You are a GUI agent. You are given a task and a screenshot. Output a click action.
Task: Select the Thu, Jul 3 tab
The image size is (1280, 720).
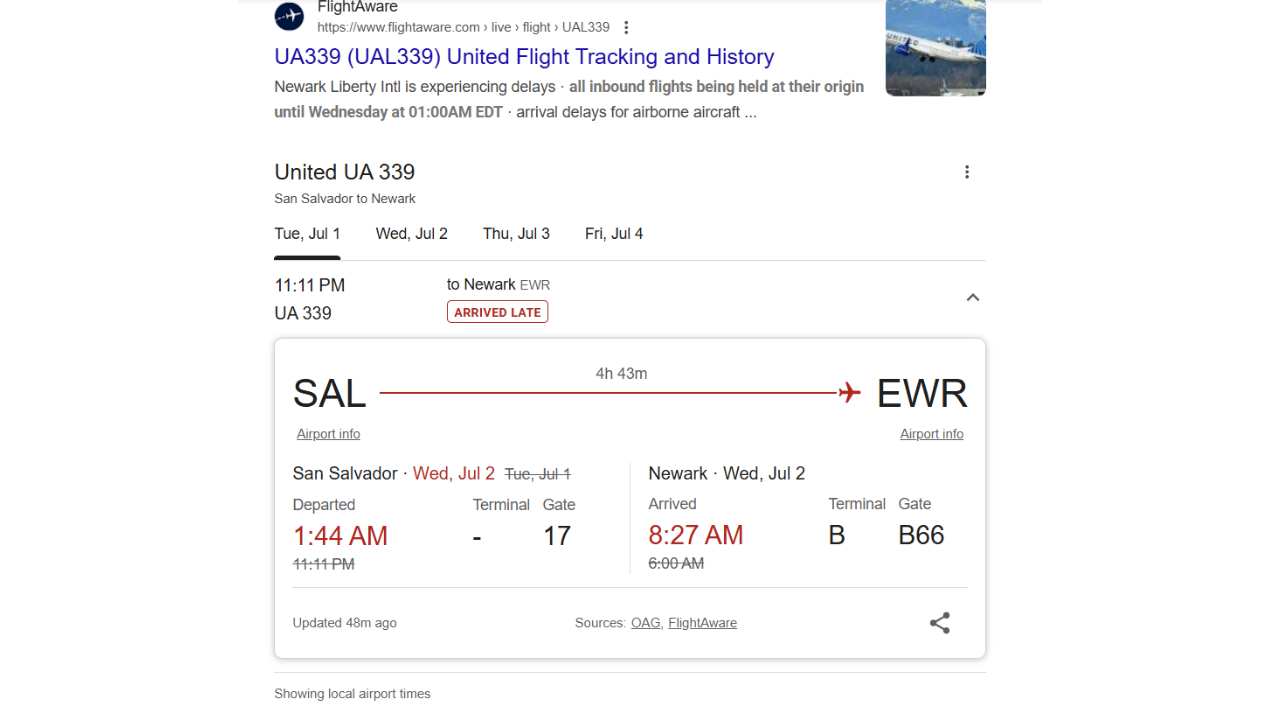(x=516, y=234)
